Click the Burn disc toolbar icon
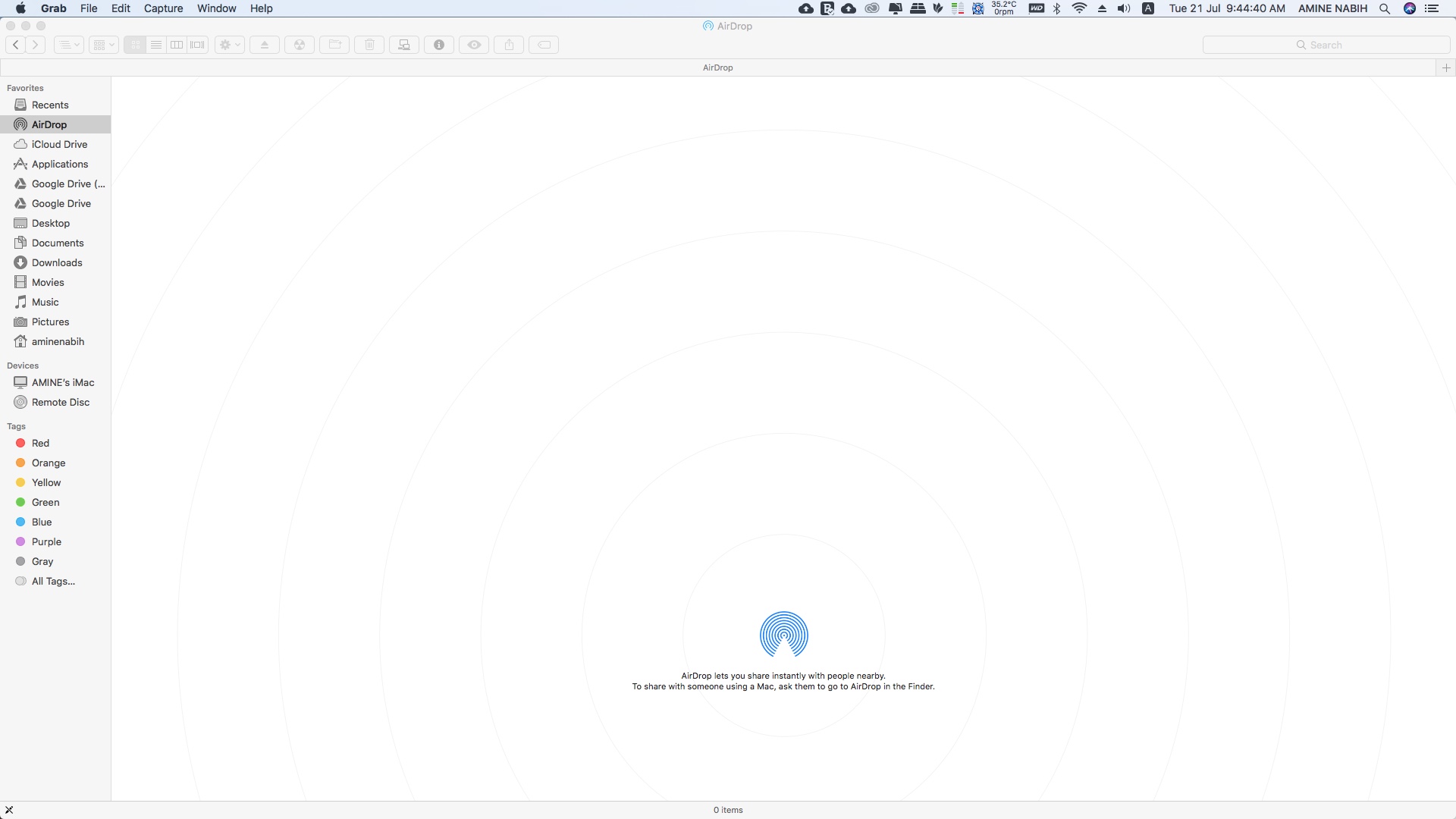1456x819 pixels. (x=300, y=45)
